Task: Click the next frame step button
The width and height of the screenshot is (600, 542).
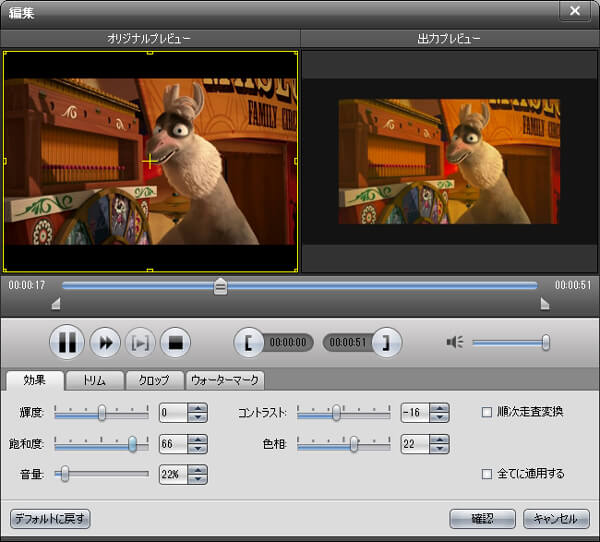Action: (140, 343)
